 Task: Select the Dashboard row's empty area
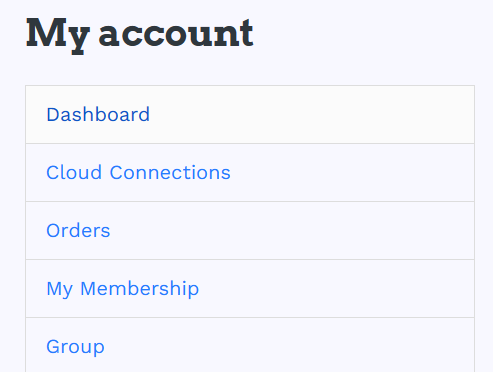312,115
